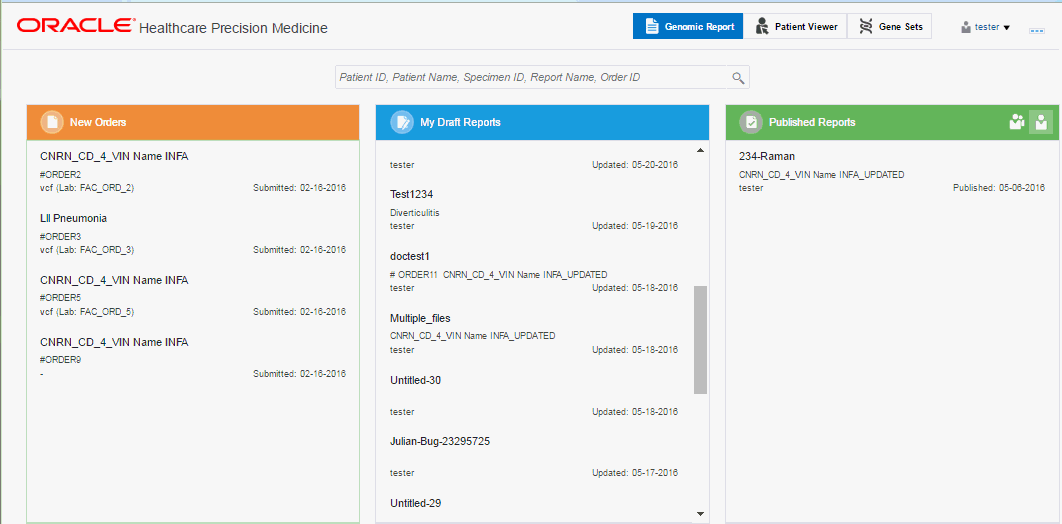Open the Gene Sets tab
This screenshot has height=524, width=1062.
pos(889,26)
